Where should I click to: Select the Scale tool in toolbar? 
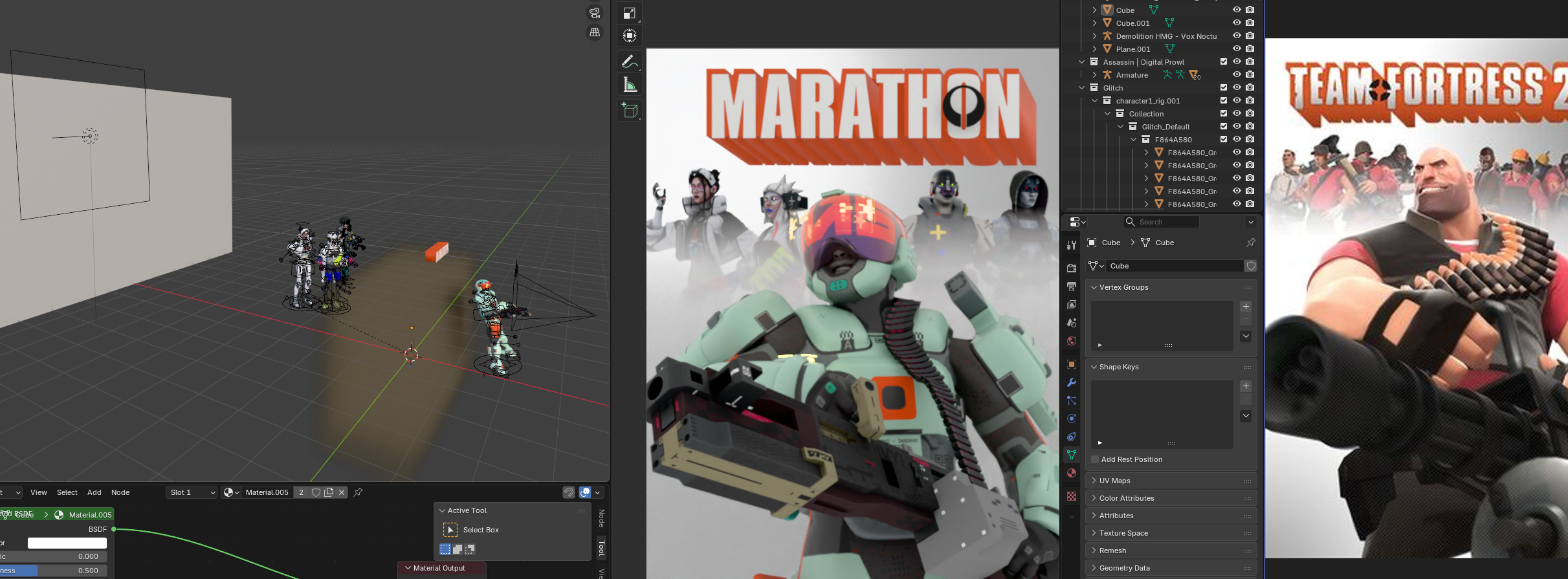pos(630,13)
